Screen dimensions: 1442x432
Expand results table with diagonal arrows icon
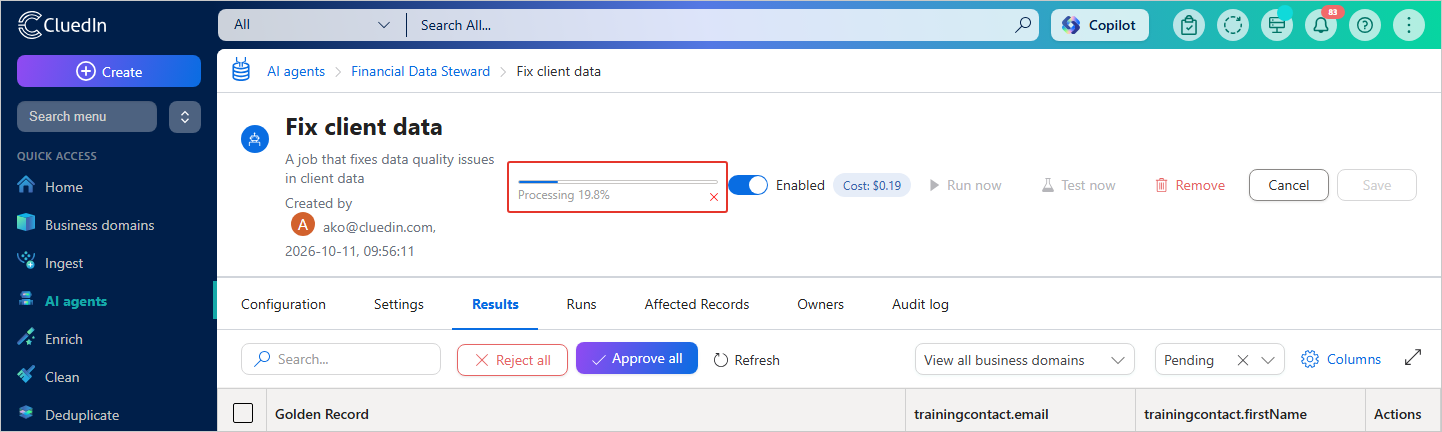pyautogui.click(x=1413, y=357)
